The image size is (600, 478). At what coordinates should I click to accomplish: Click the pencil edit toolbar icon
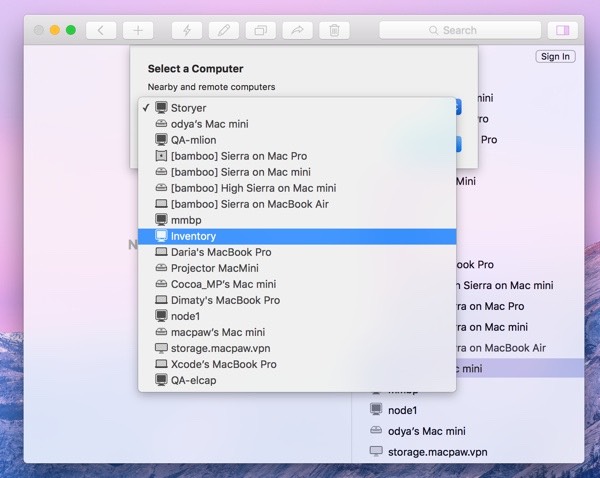(x=224, y=30)
